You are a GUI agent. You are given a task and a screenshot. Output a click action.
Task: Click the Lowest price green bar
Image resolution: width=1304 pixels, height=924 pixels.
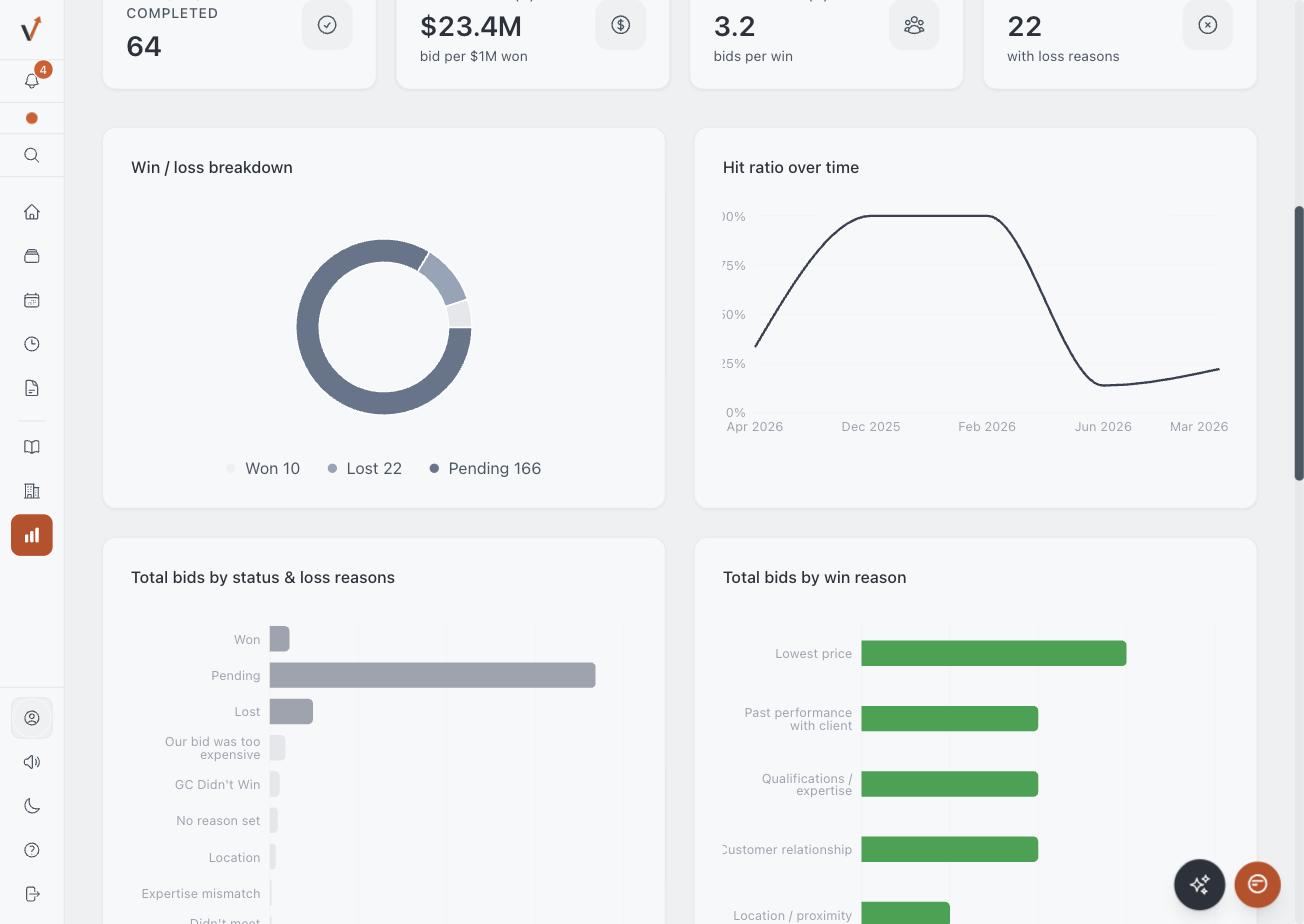pyautogui.click(x=994, y=653)
